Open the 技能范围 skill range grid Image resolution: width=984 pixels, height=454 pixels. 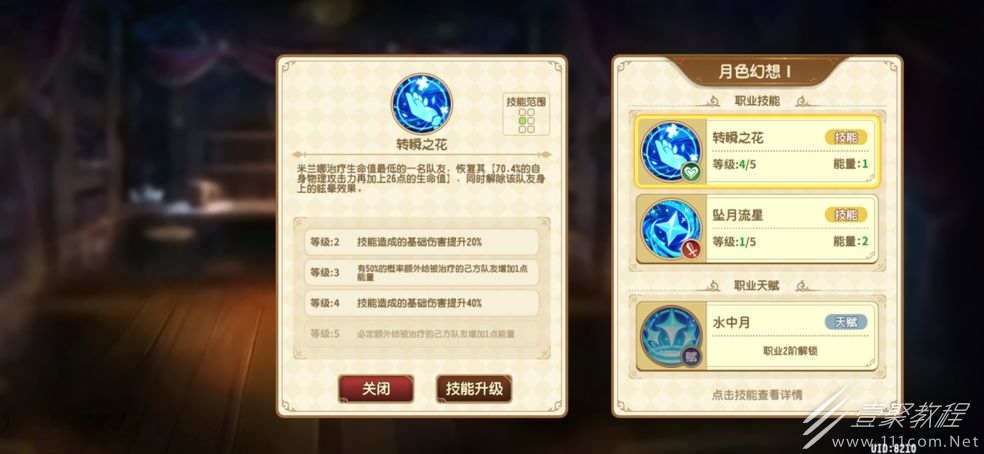[x=526, y=114]
